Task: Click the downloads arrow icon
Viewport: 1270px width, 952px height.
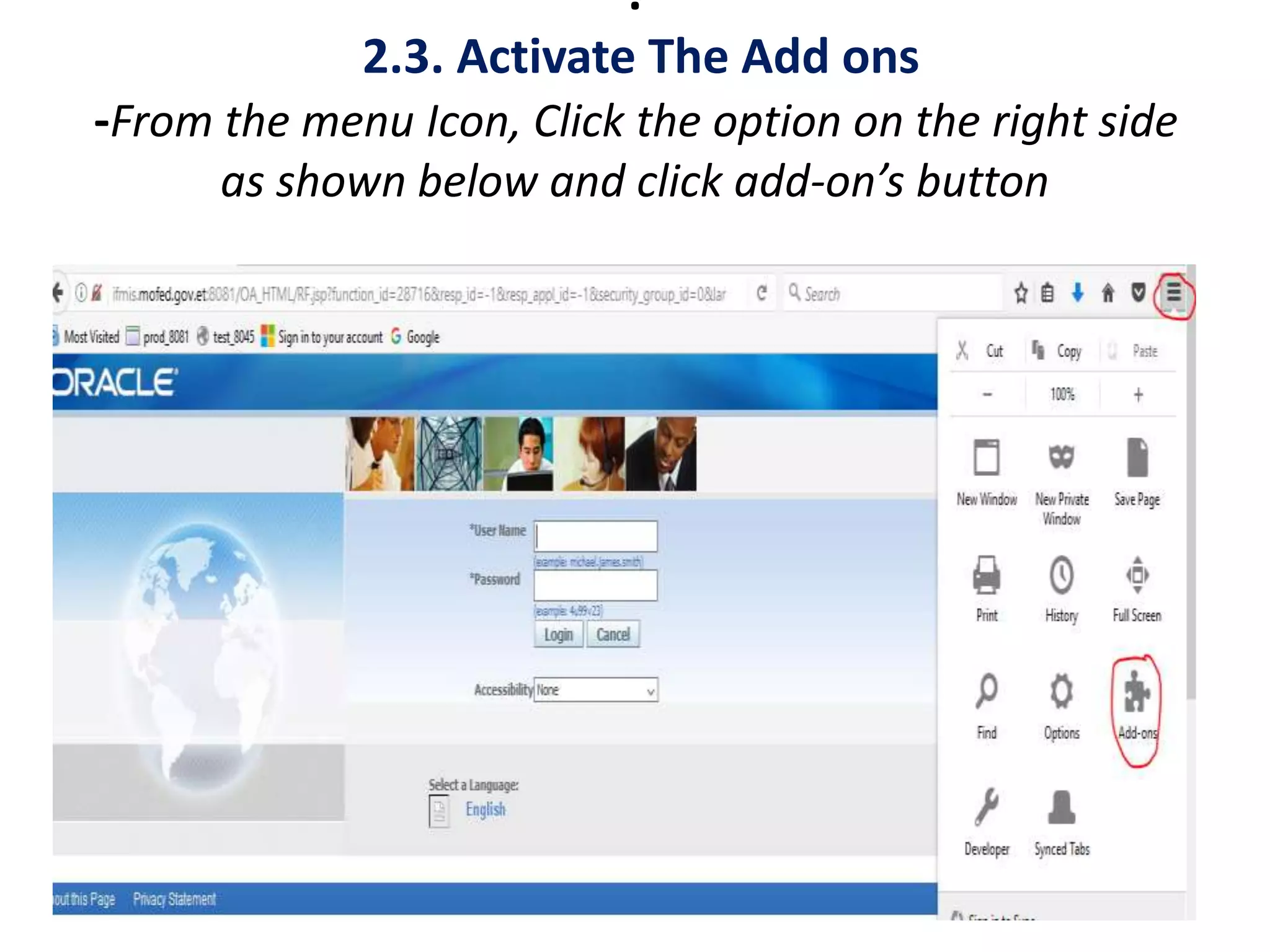Action: (1078, 293)
